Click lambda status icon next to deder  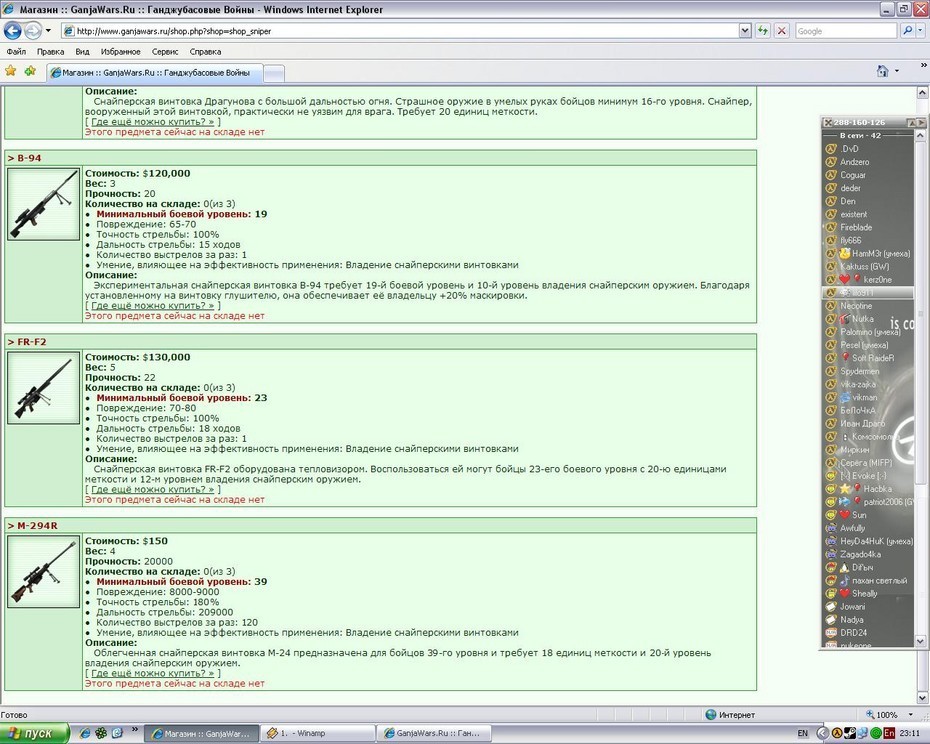click(x=831, y=188)
